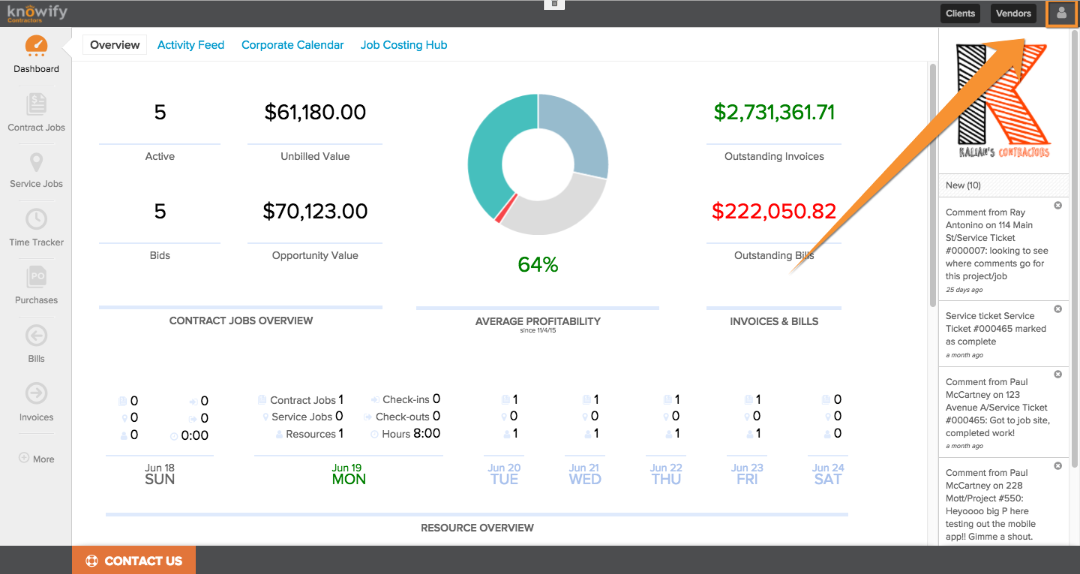This screenshot has width=1080, height=574.
Task: Click the user profile icon
Action: 1061,13
